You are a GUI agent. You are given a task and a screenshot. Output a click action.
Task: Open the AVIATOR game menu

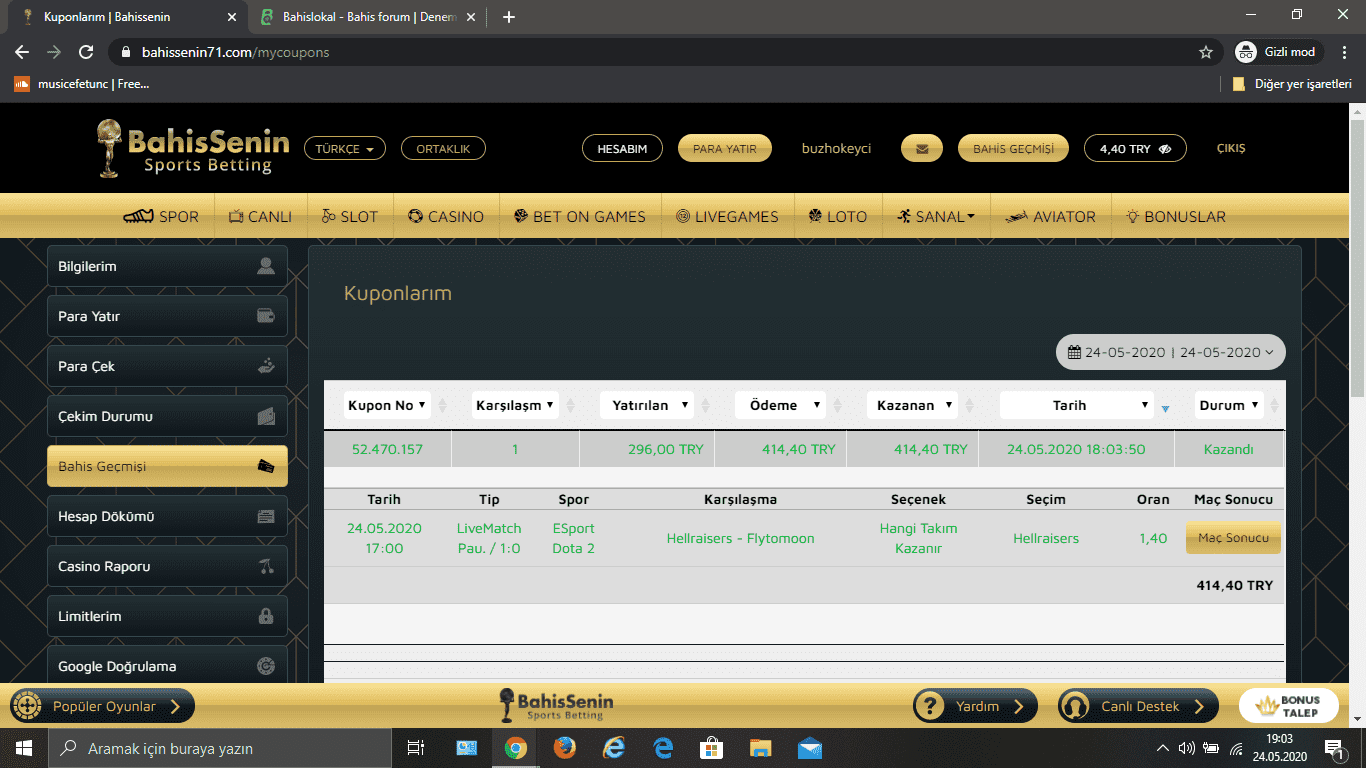click(1050, 216)
